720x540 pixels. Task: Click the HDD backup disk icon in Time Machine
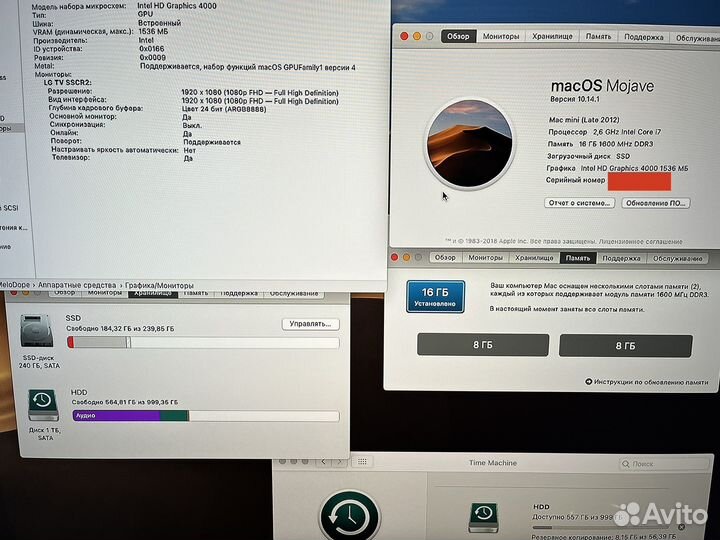[x=484, y=518]
